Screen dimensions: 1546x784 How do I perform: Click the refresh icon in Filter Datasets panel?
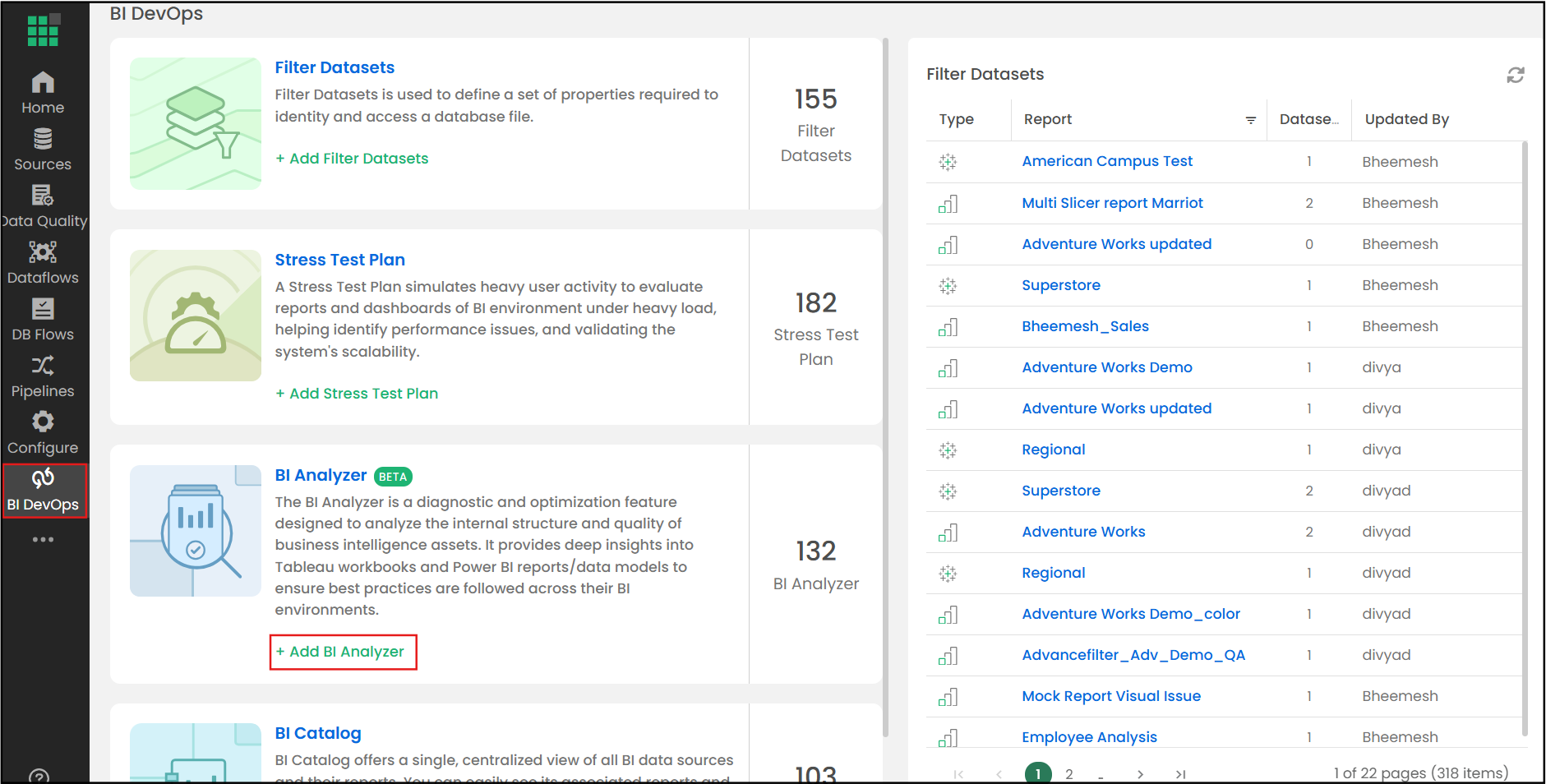click(x=1515, y=75)
